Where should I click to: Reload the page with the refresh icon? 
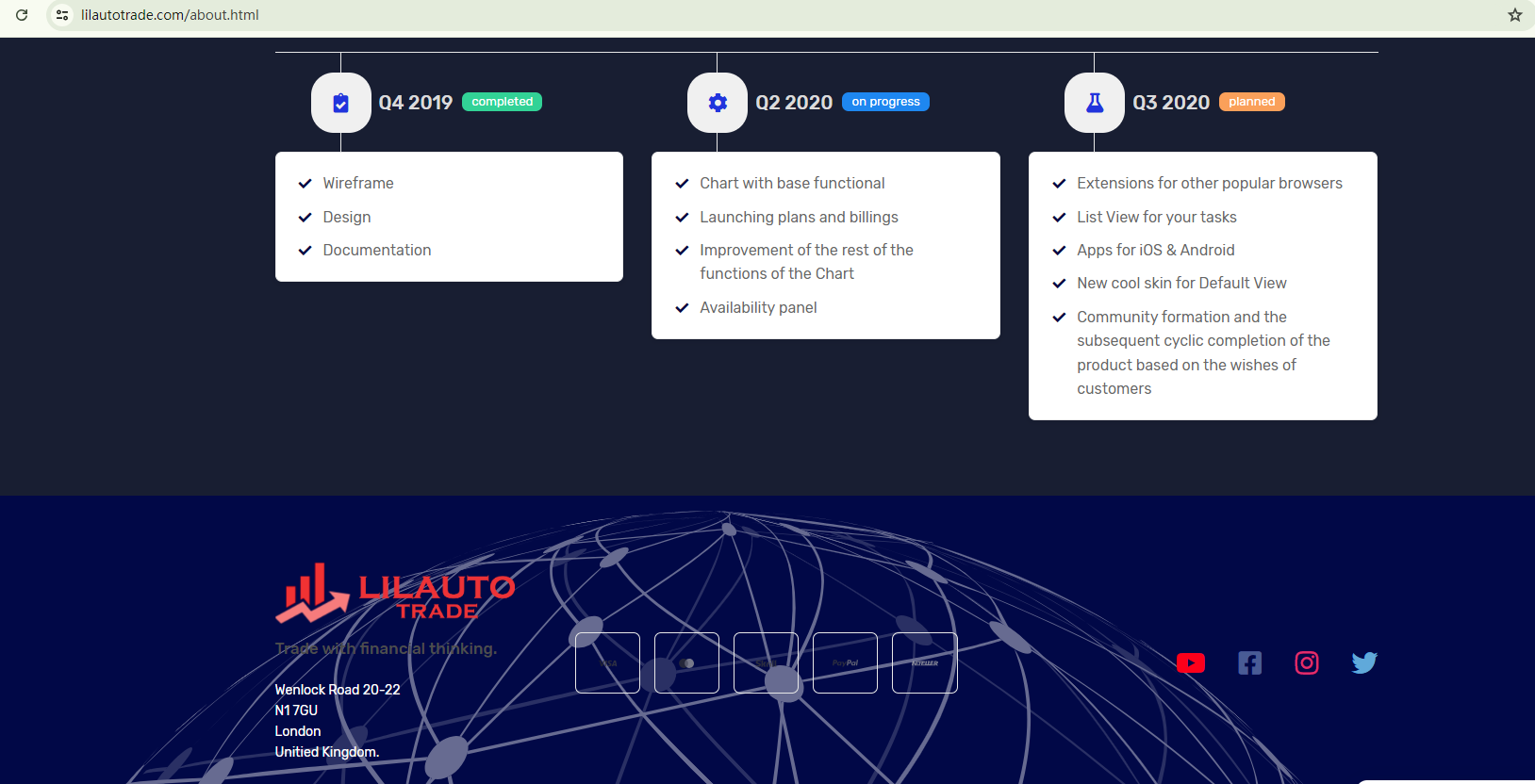pyautogui.click(x=22, y=15)
